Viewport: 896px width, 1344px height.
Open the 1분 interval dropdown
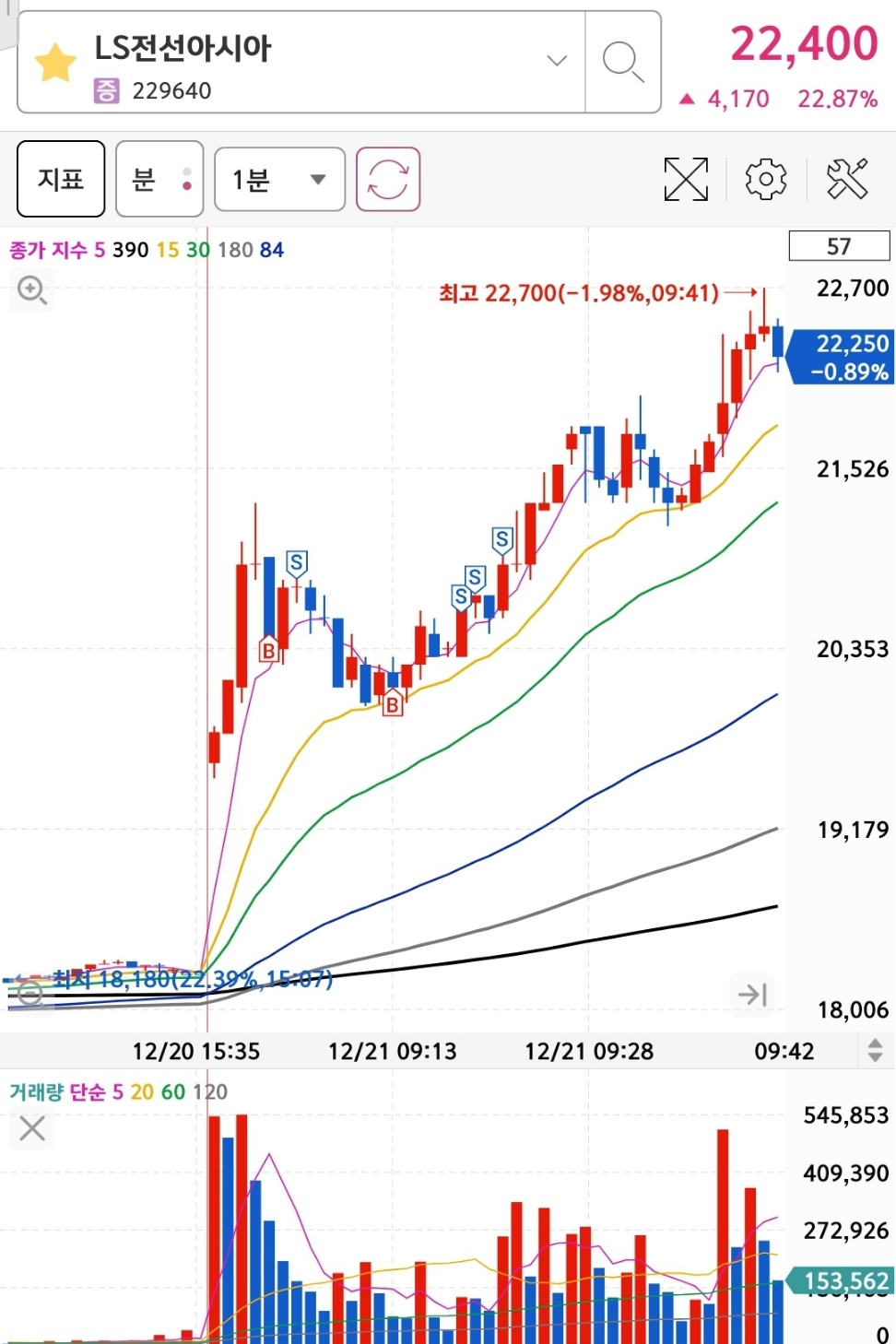[279, 179]
